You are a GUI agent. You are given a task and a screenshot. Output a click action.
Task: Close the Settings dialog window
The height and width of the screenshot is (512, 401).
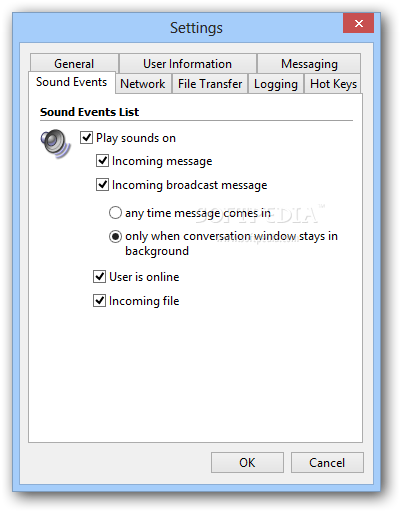pos(358,23)
